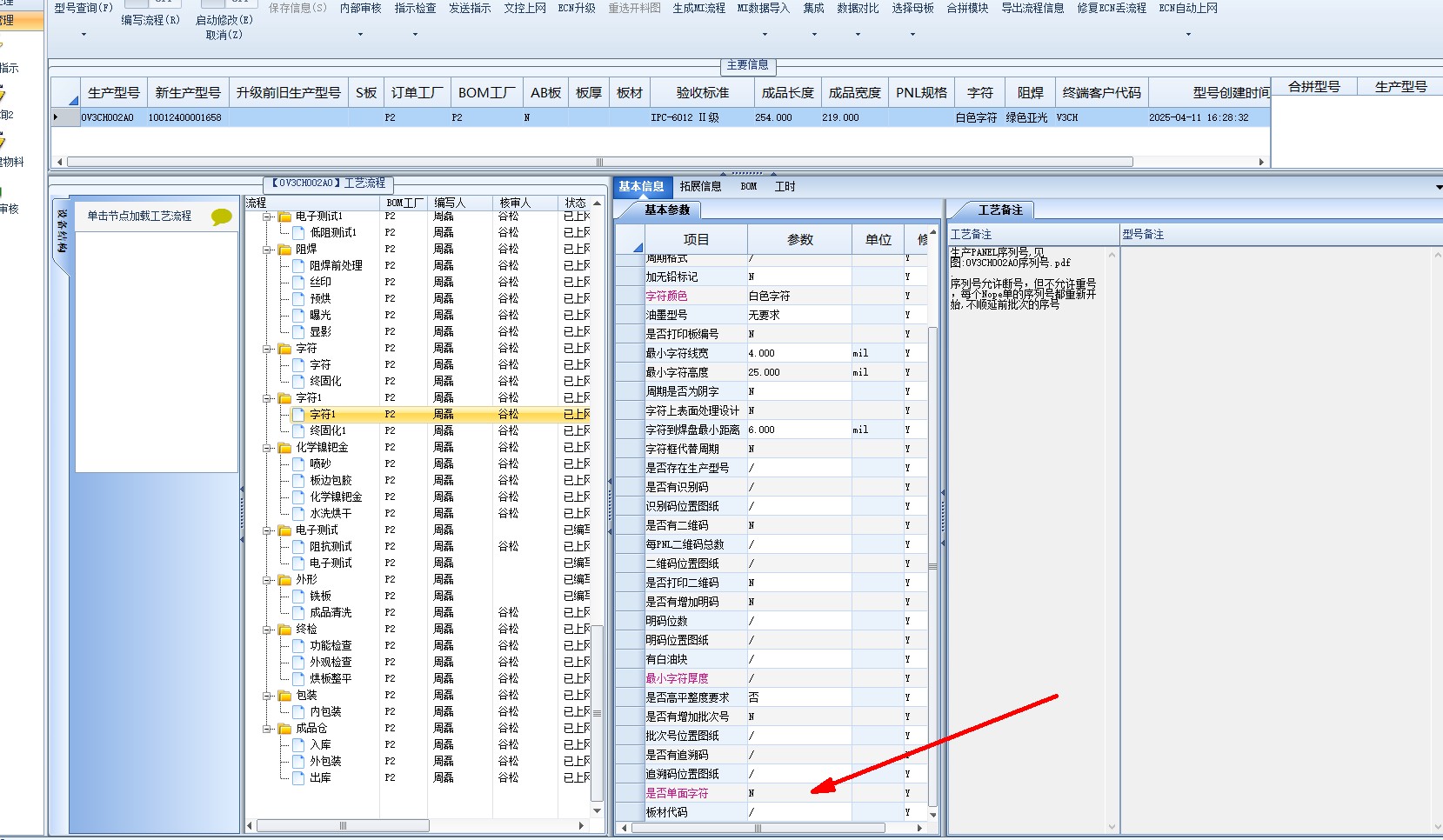Click document icon beside 显影
The height and width of the screenshot is (840, 1443).
(298, 332)
